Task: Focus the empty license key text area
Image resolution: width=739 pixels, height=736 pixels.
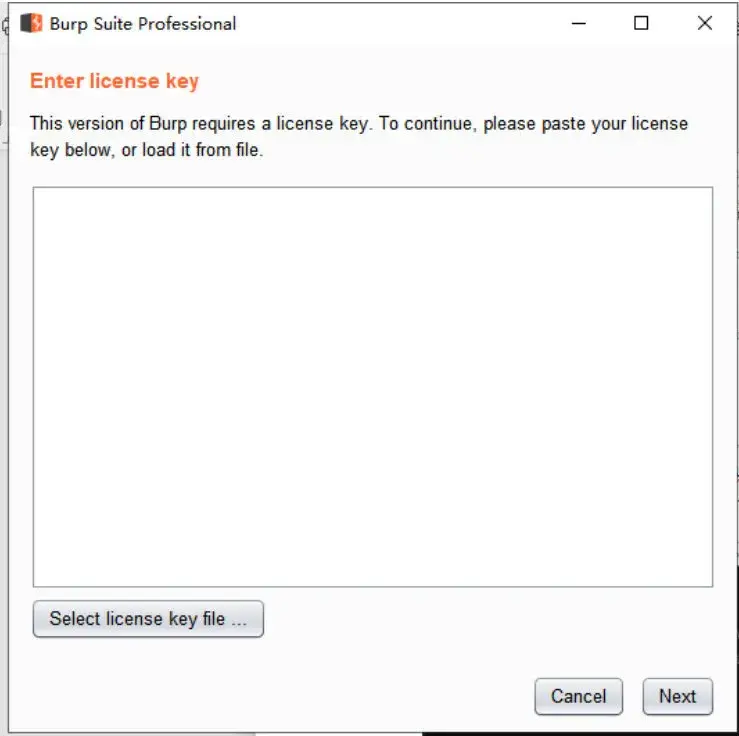Action: coord(372,386)
